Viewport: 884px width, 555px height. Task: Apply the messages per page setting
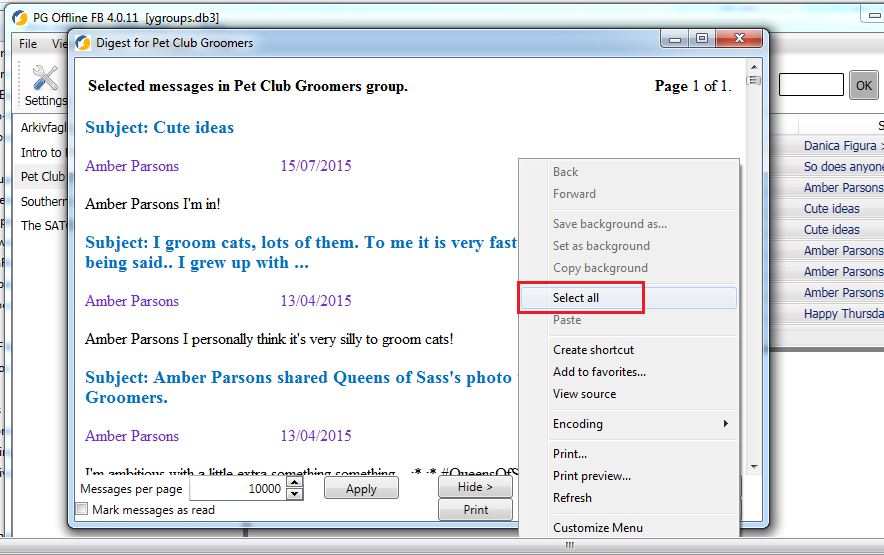pos(361,488)
